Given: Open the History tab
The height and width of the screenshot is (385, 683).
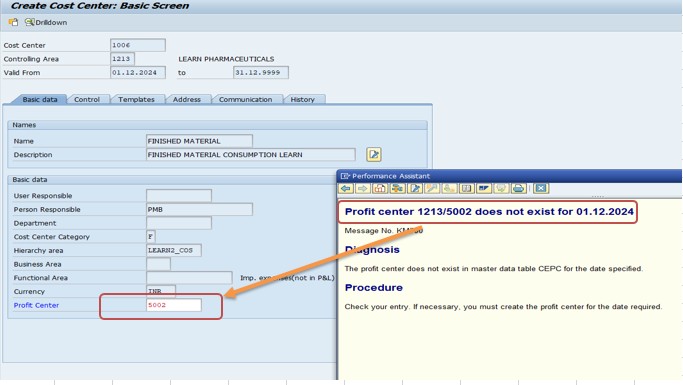Looking at the screenshot, I should point(303,99).
